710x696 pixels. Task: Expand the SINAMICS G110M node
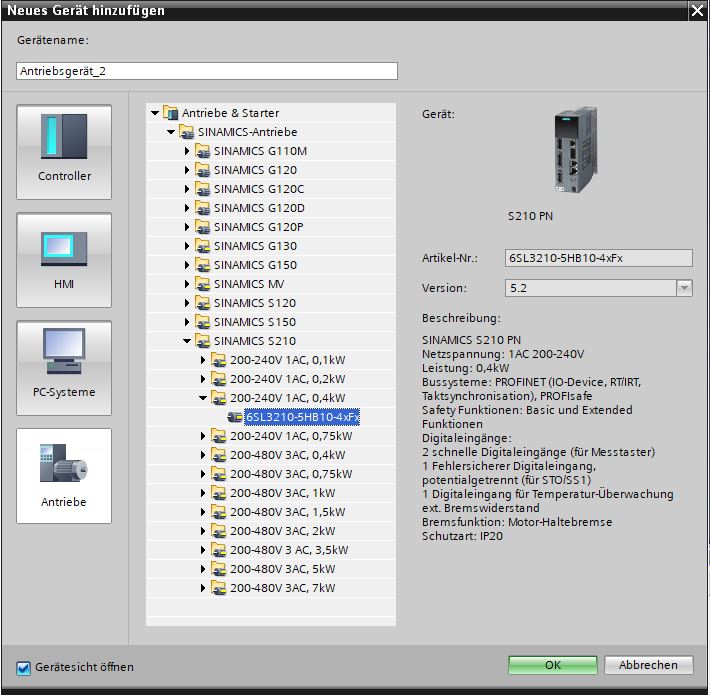tap(187, 151)
